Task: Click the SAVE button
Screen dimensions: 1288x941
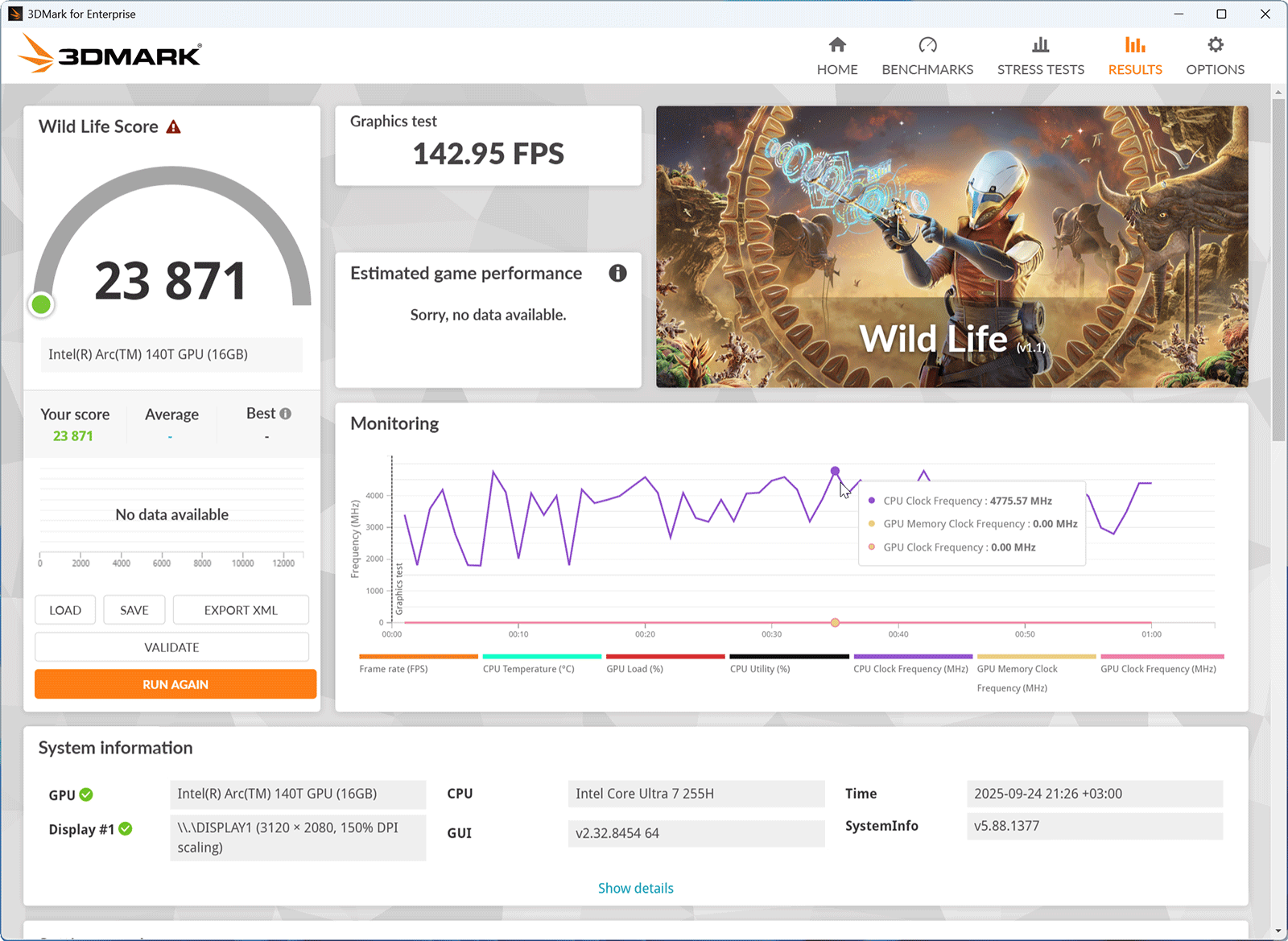Action: [x=134, y=610]
